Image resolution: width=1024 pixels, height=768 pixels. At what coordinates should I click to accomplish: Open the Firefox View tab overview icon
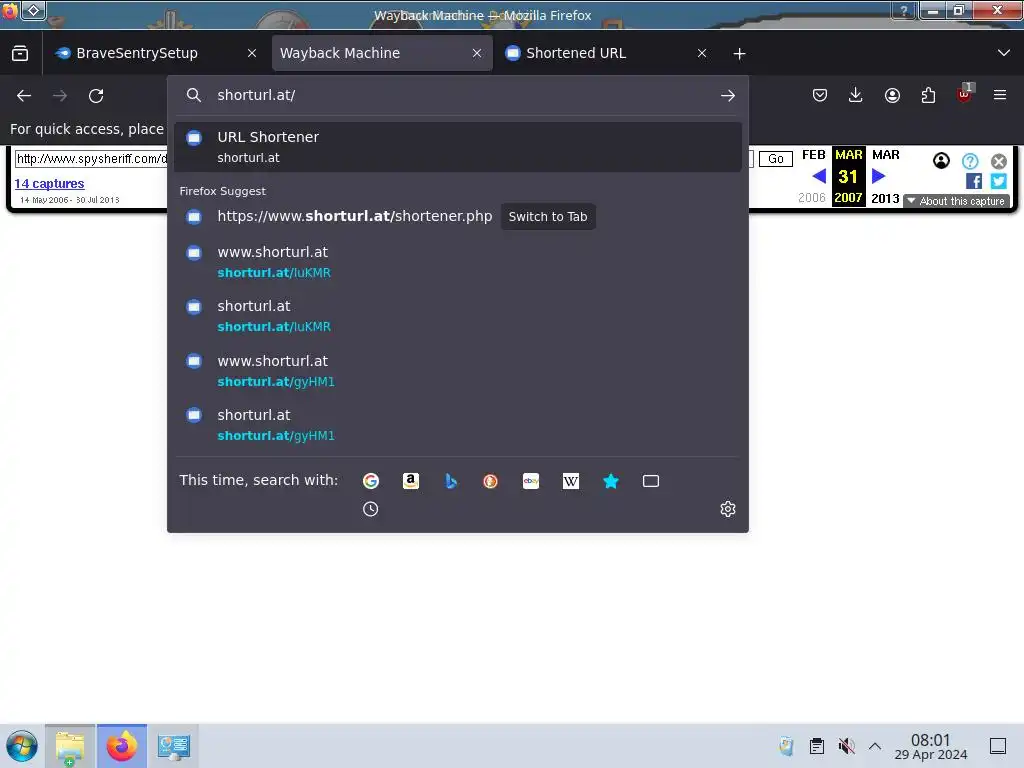(x=20, y=53)
